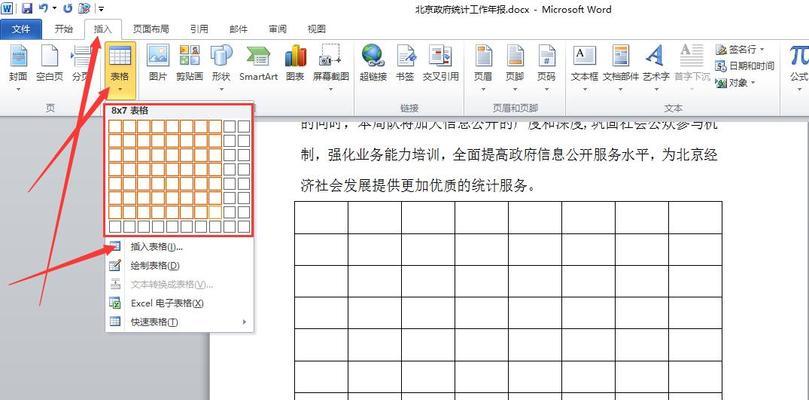Click the Redo icon in quick access toolbar

point(68,9)
